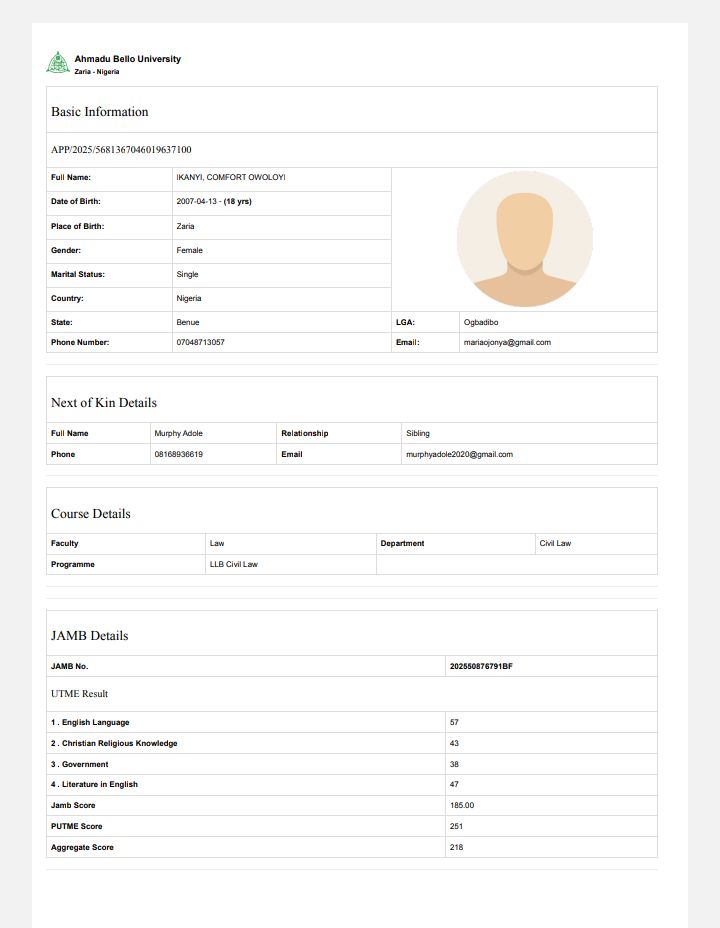
Task: Select the JAMB number 202550876791BF
Action: (x=481, y=666)
